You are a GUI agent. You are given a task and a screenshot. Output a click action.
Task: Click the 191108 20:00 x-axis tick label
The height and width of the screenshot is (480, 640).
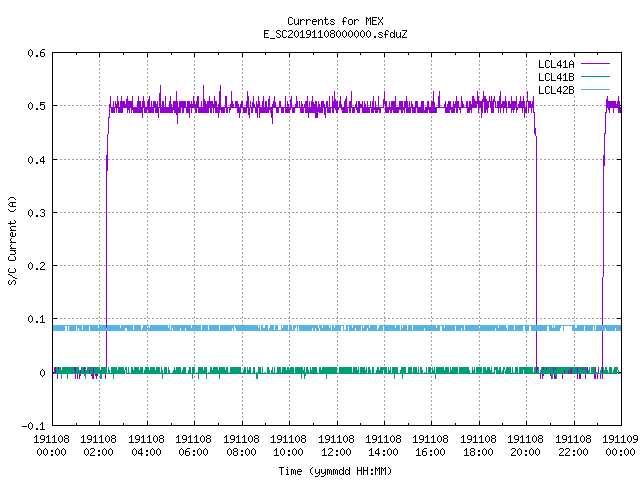[x=525, y=446]
